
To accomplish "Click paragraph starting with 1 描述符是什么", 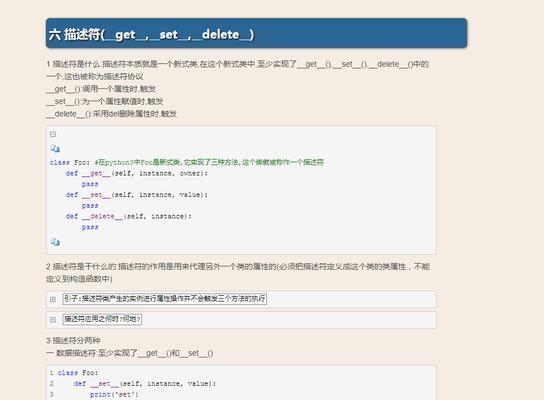I will [238, 70].
